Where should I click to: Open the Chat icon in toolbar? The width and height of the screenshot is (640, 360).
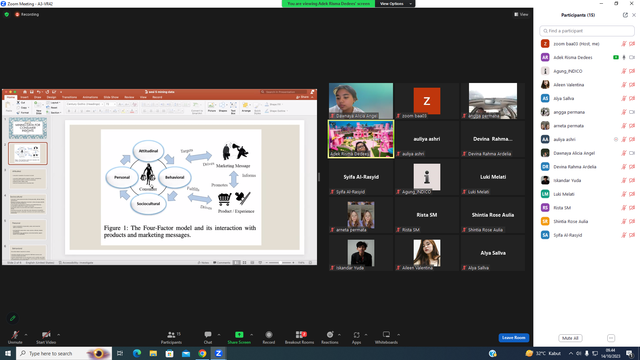208,335
